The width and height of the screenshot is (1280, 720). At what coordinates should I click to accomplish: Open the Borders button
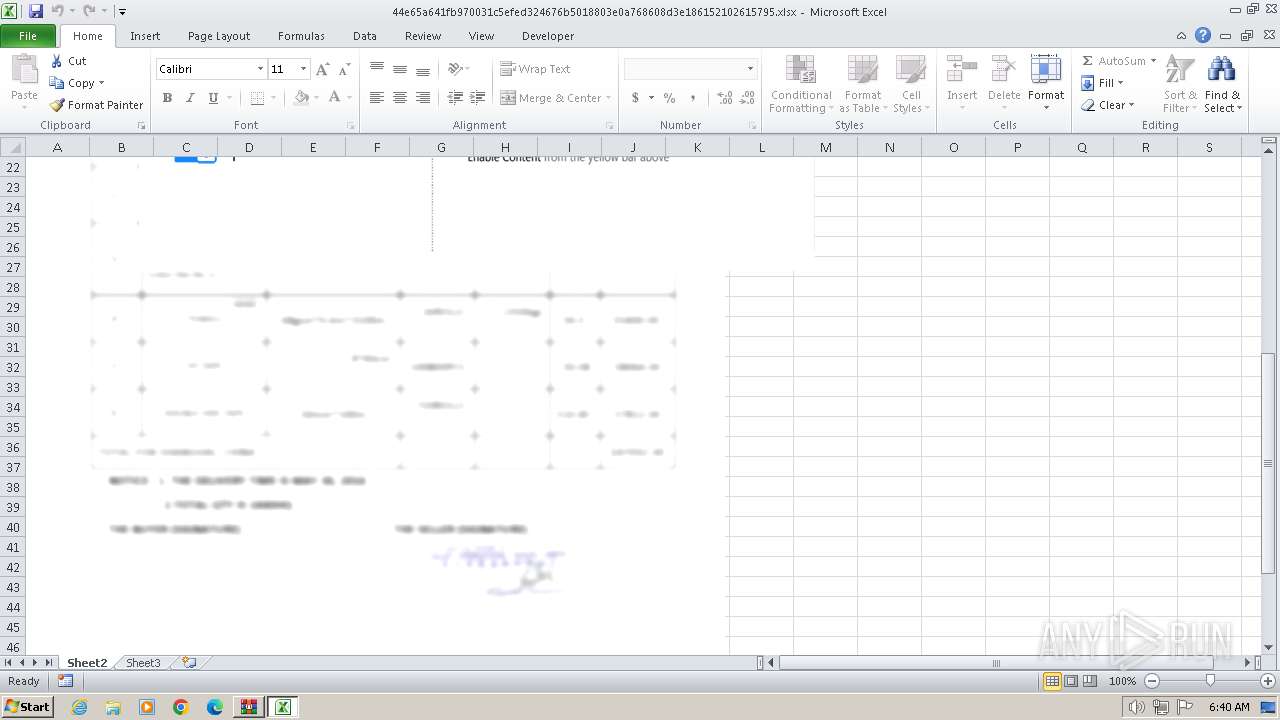click(x=257, y=98)
